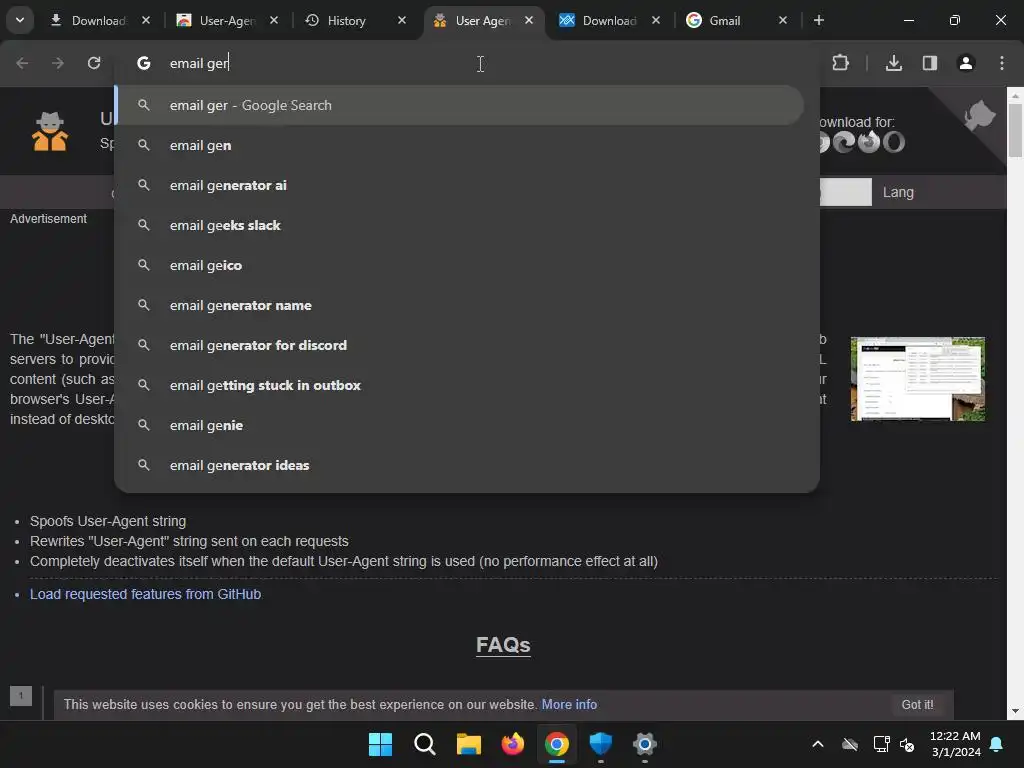Click the GitHub corner icon

pos(980,115)
